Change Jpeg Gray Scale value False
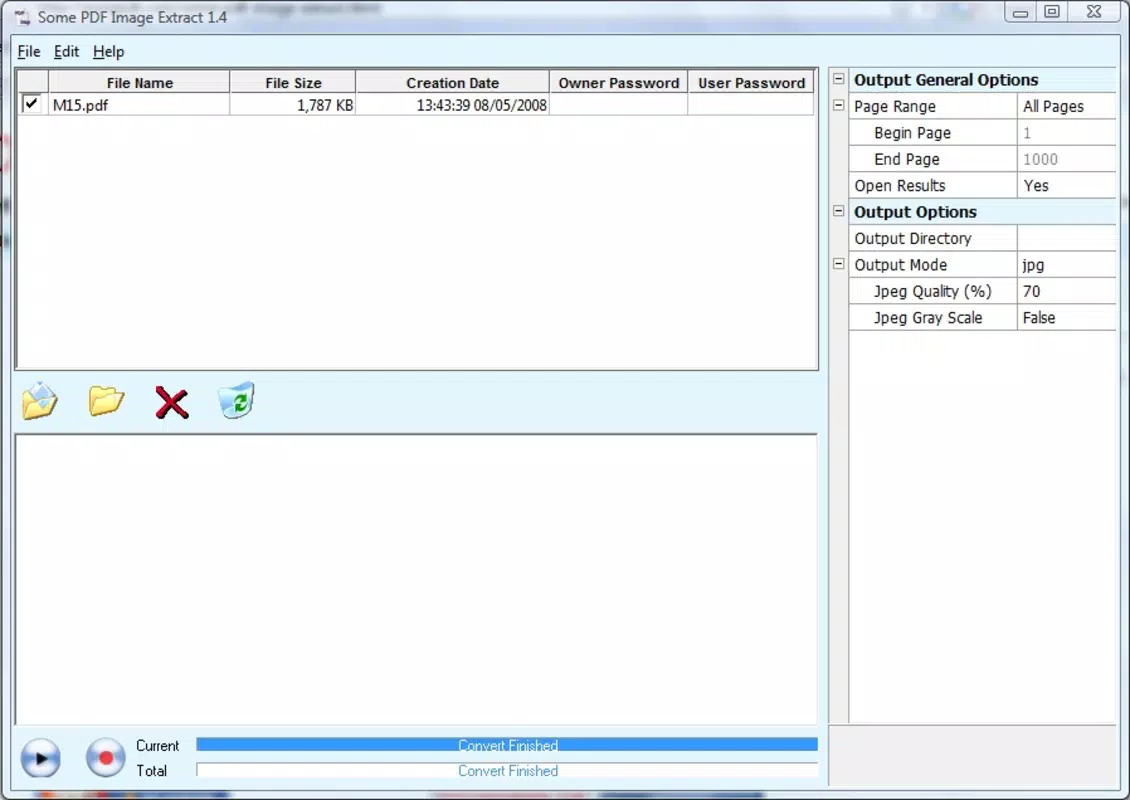 tap(1067, 318)
